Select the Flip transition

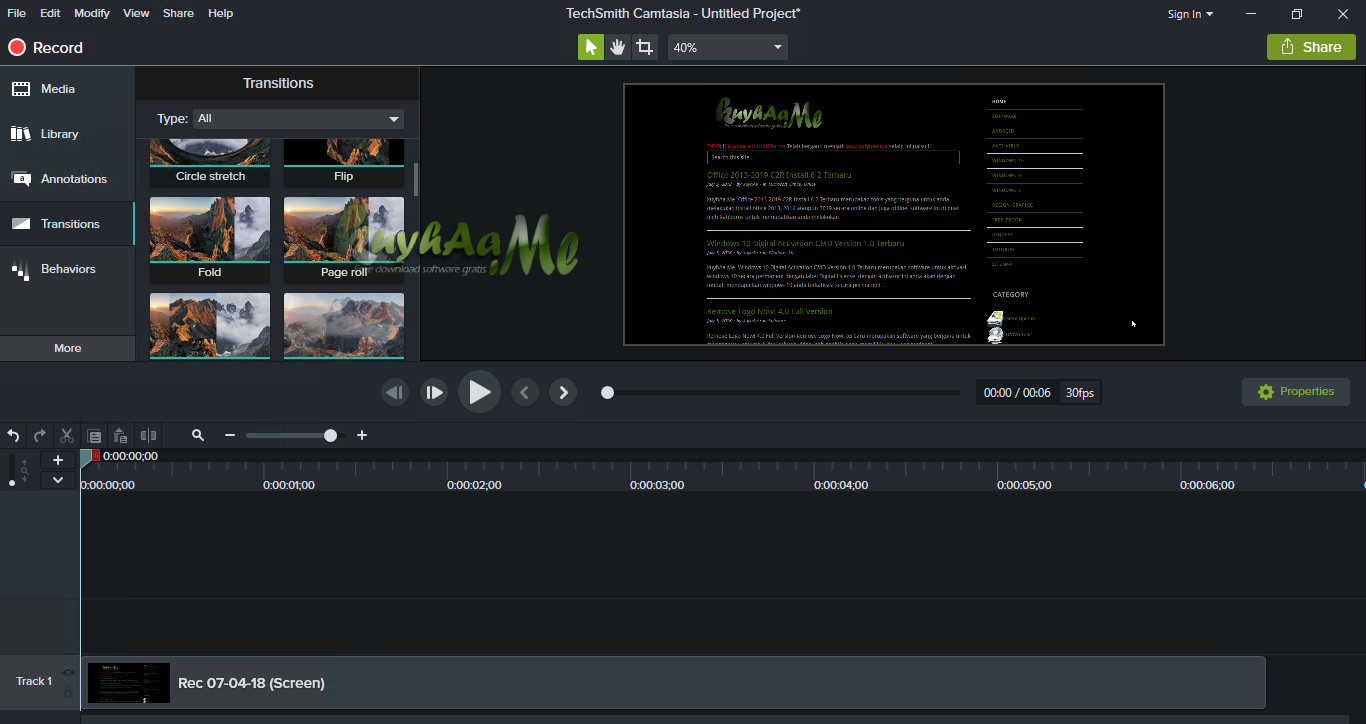344,162
